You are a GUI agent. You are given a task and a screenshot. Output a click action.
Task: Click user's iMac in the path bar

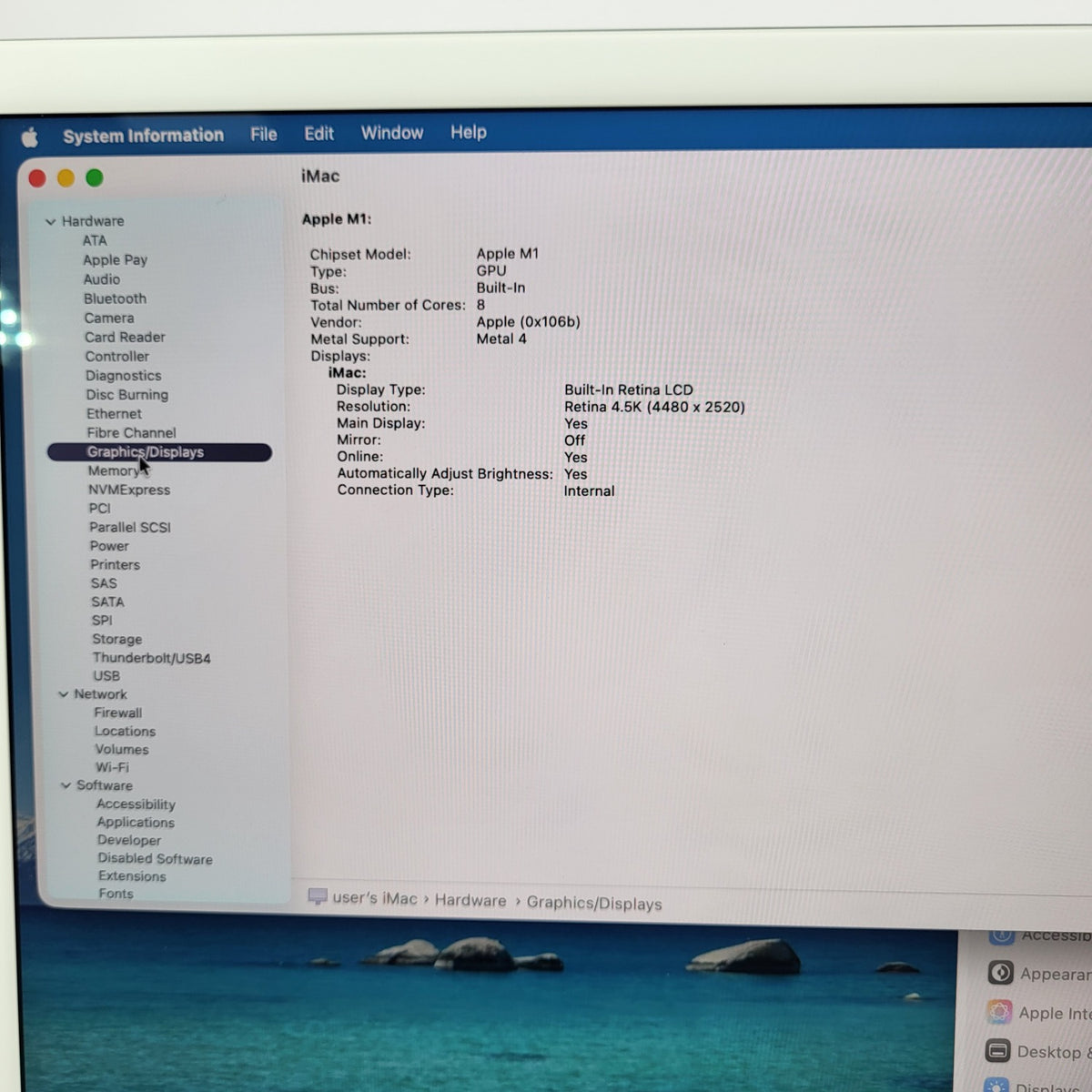tap(375, 898)
